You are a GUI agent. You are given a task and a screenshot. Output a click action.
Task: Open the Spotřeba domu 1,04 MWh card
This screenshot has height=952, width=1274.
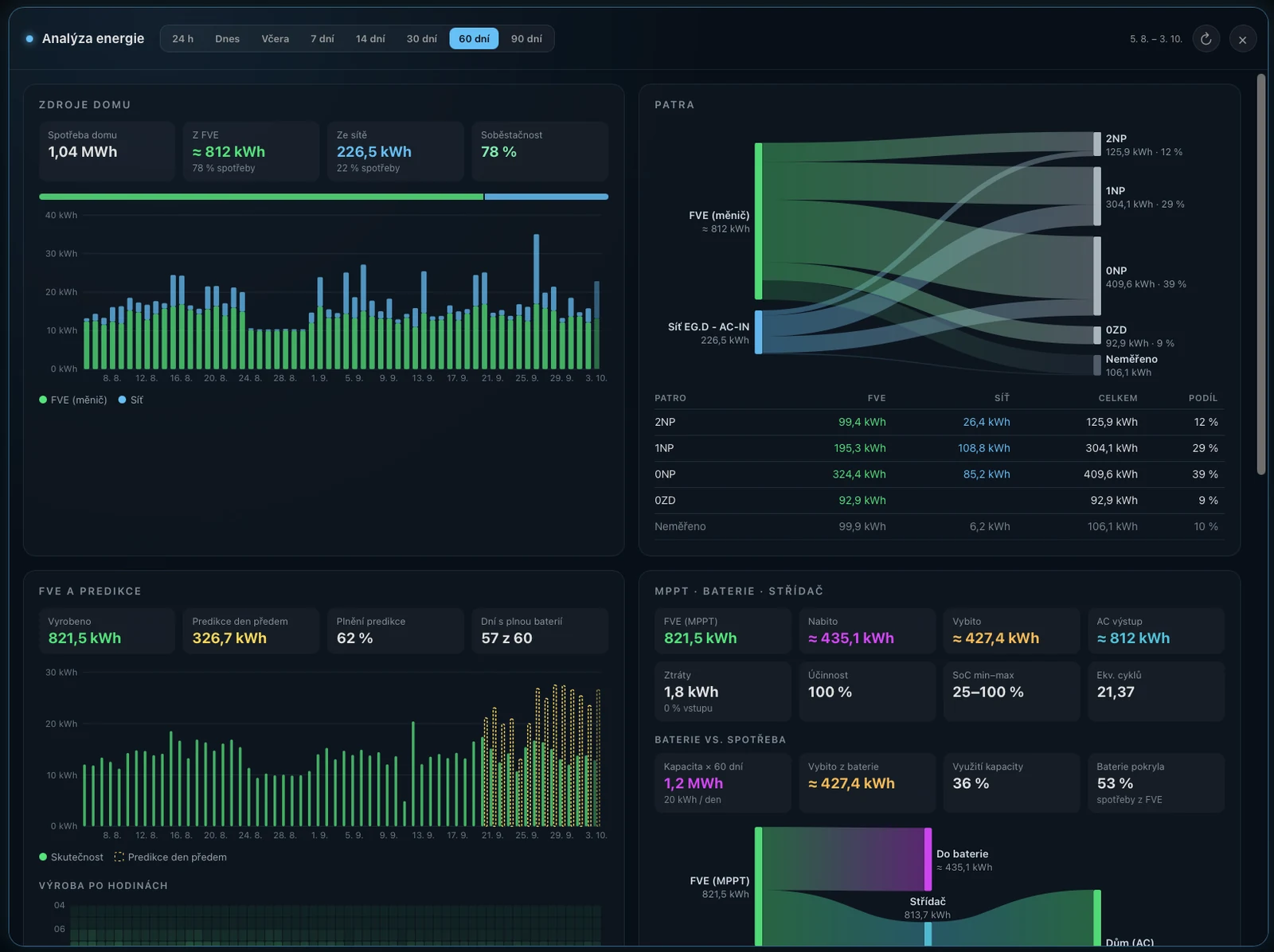[x=107, y=151]
